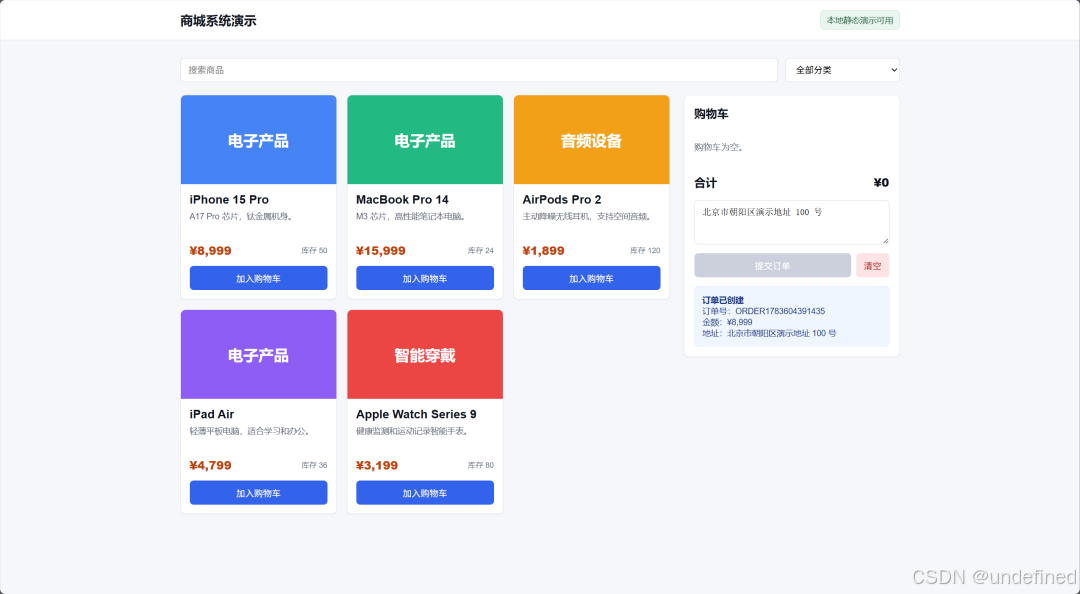Click the 购物车为空 empty cart message
This screenshot has width=1080, height=594.
[x=719, y=147]
